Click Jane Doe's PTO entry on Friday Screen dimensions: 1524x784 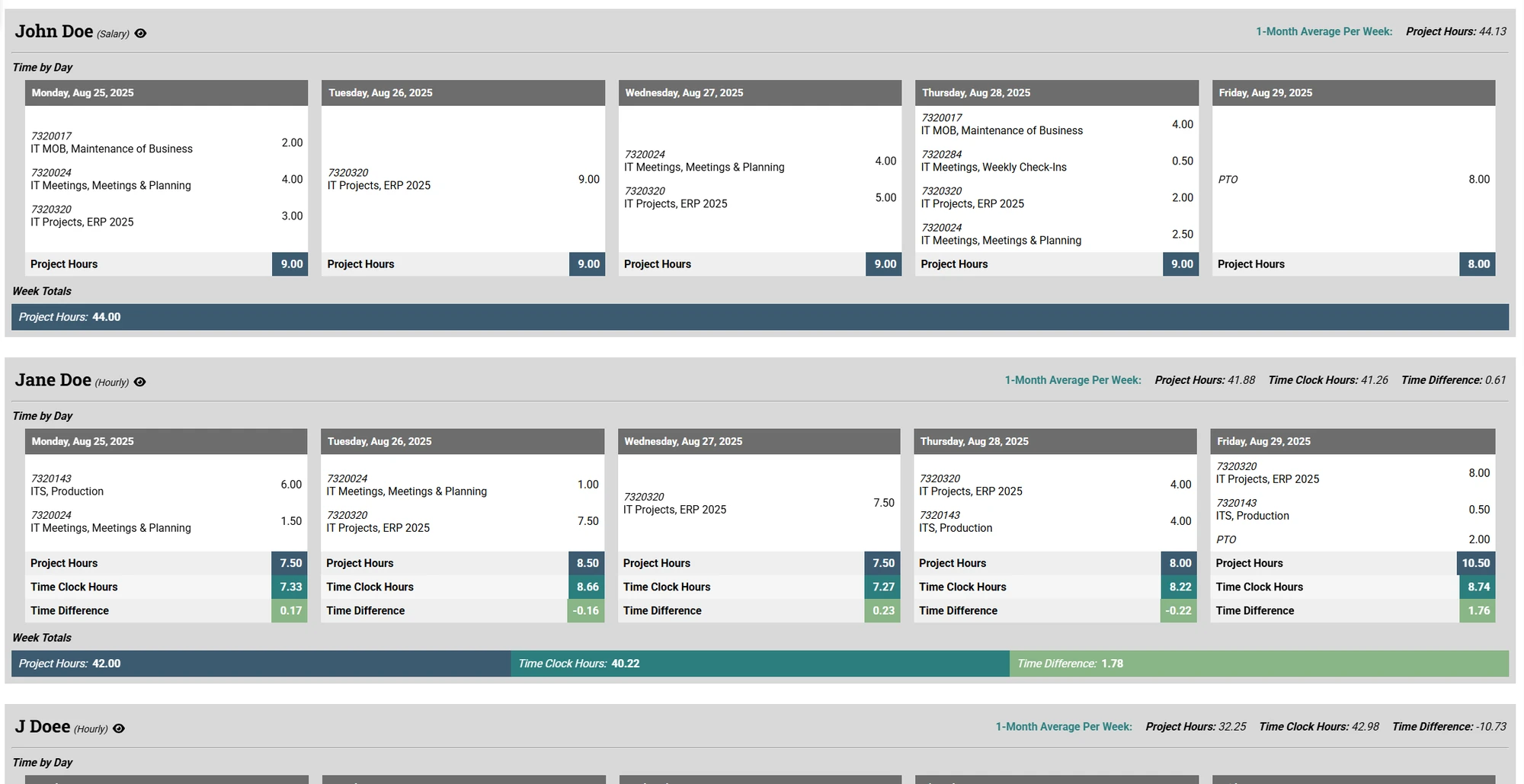[1353, 539]
